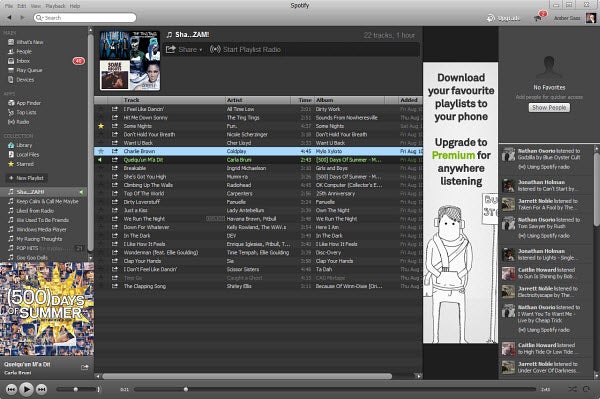Go back with the left arrow
This screenshot has height=399, width=600.
tap(9, 18)
